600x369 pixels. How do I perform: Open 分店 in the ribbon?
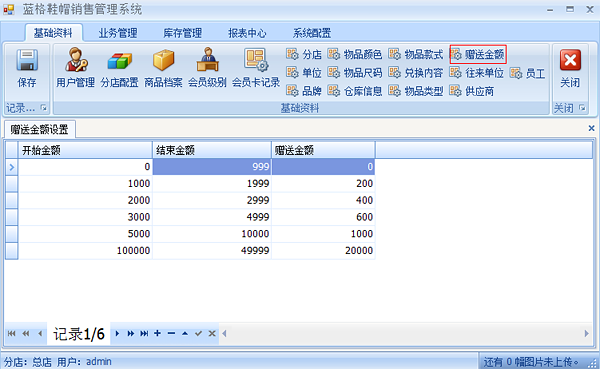pos(304,54)
